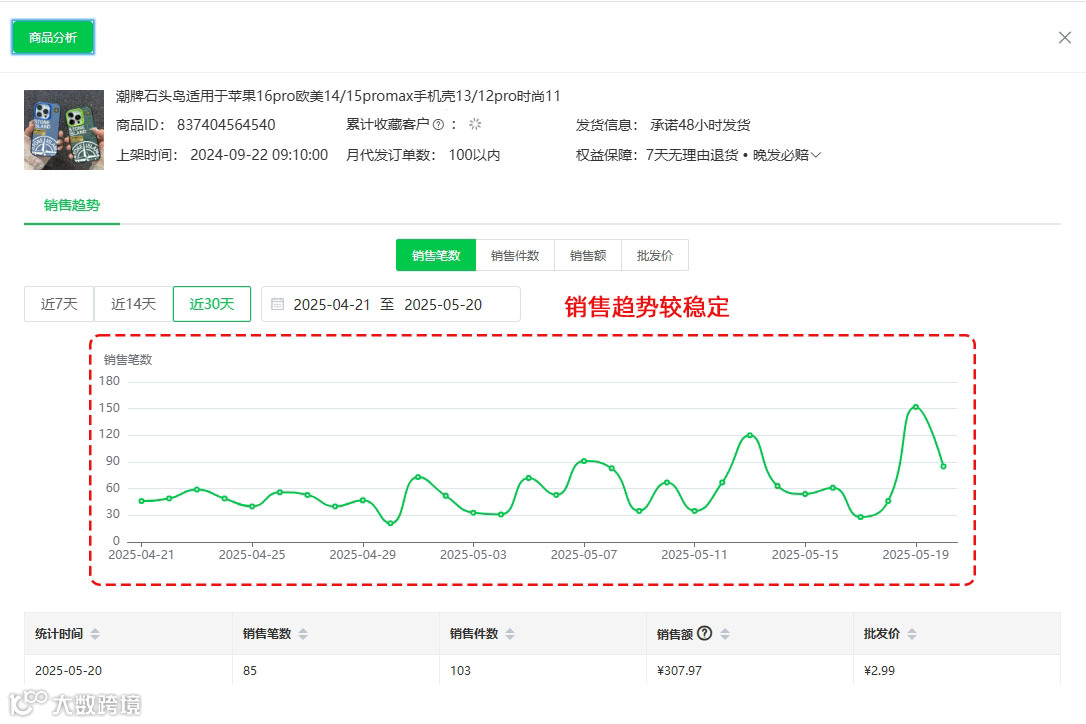Select the 批发价 metric tab

[x=655, y=255]
